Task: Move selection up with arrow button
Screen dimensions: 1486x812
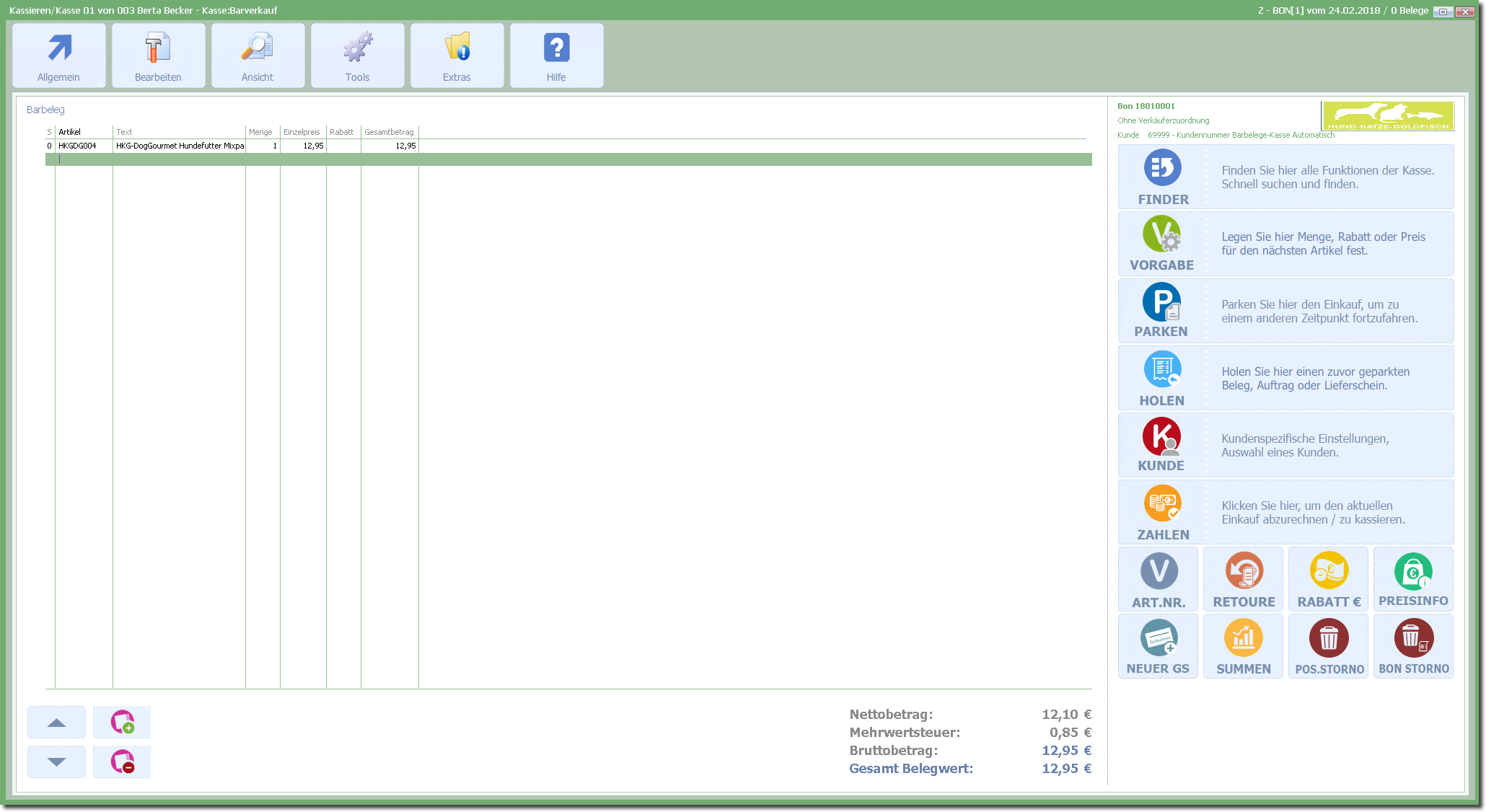Action: [56, 723]
